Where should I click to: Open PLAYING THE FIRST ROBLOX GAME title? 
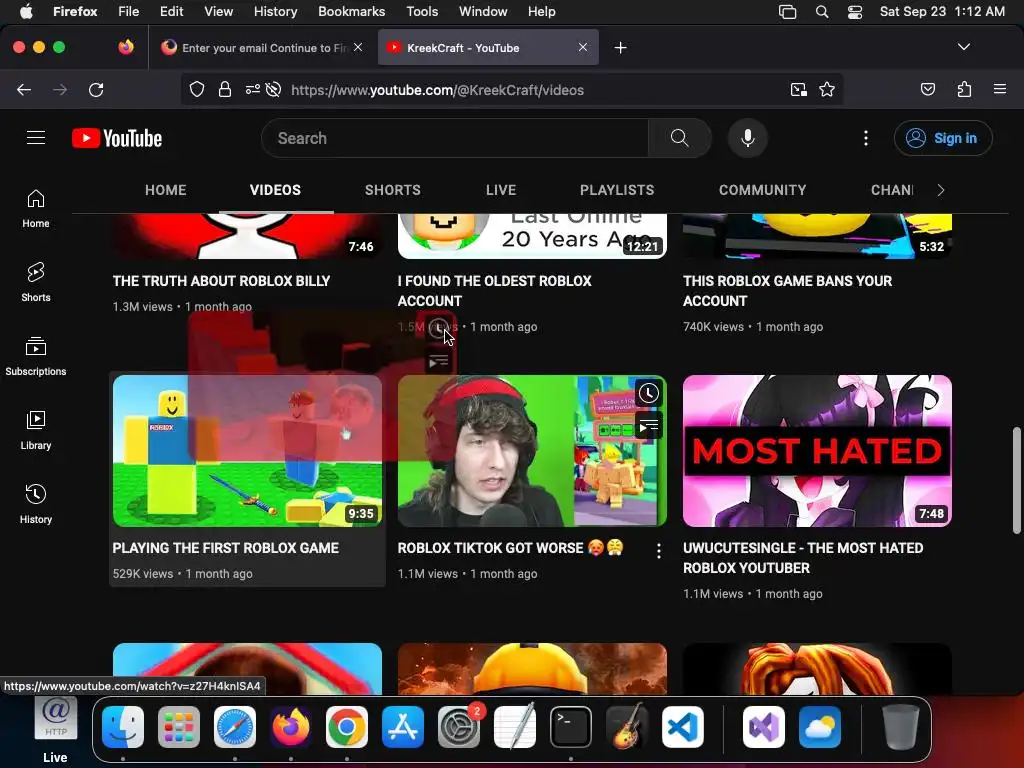225,548
